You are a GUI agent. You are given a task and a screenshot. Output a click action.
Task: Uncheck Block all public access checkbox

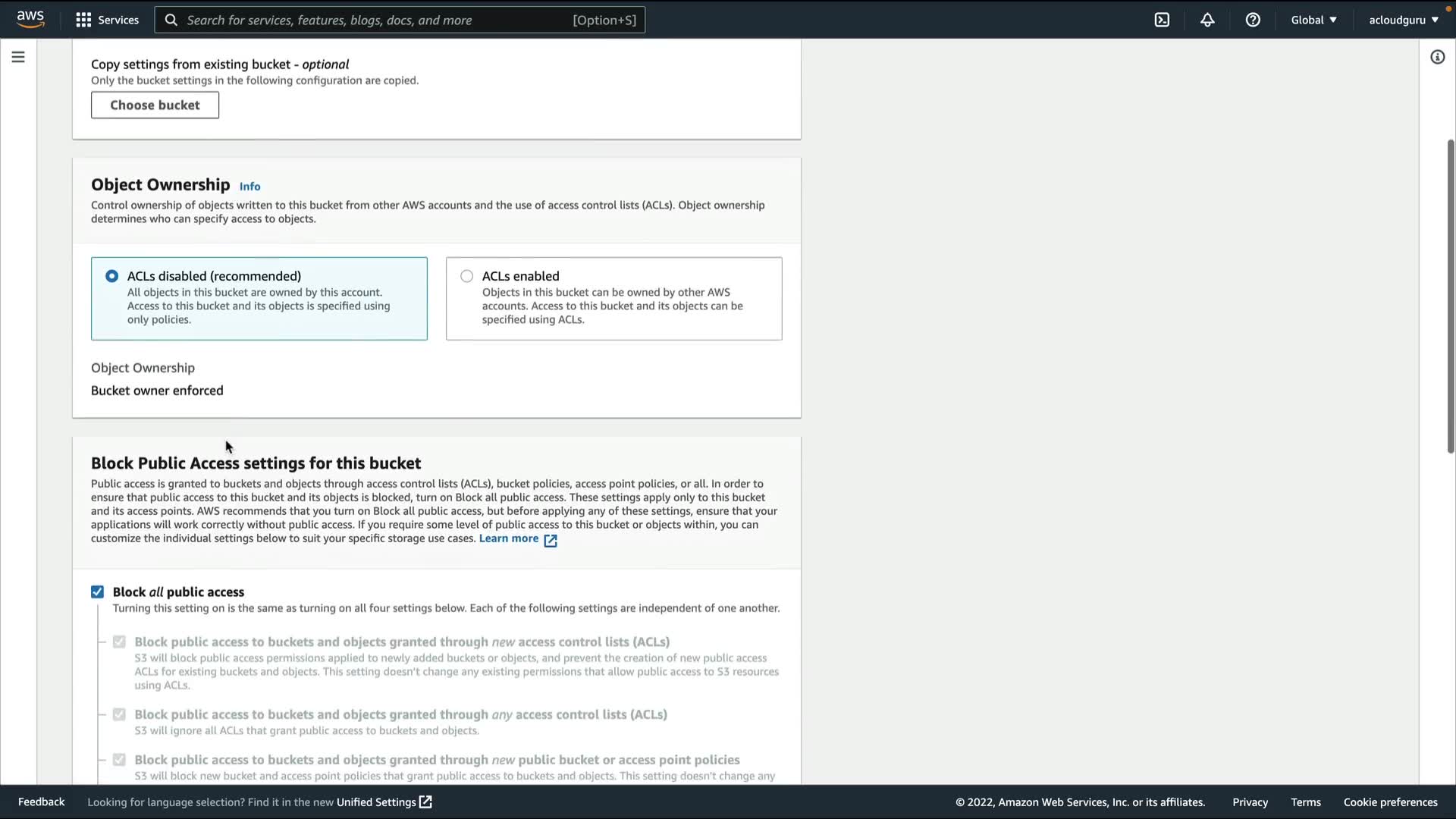point(98,592)
